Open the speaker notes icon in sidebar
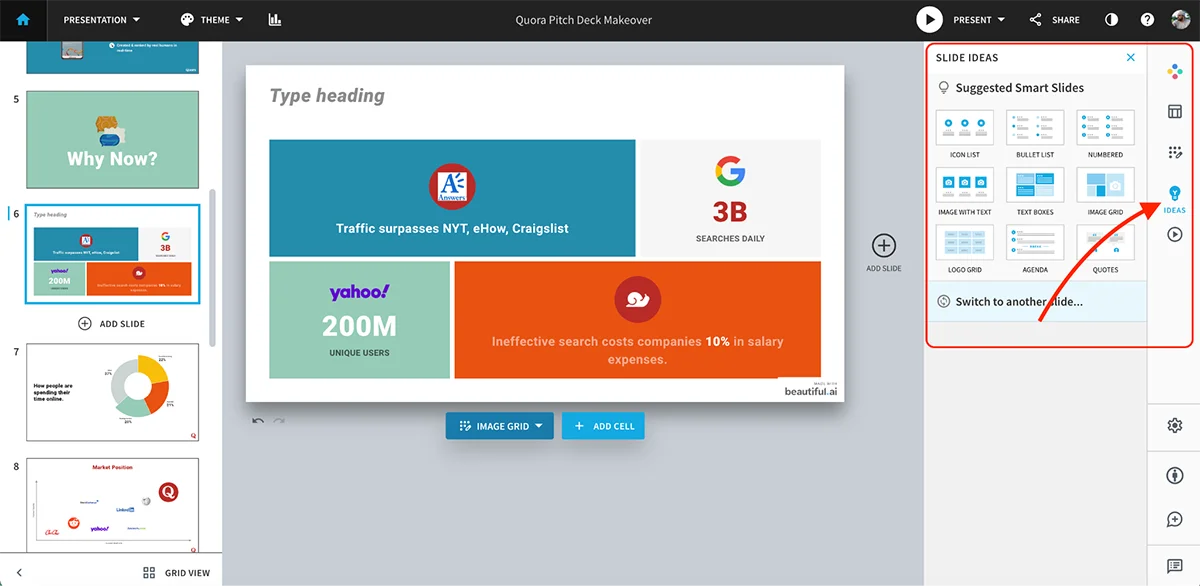 (x=1175, y=566)
